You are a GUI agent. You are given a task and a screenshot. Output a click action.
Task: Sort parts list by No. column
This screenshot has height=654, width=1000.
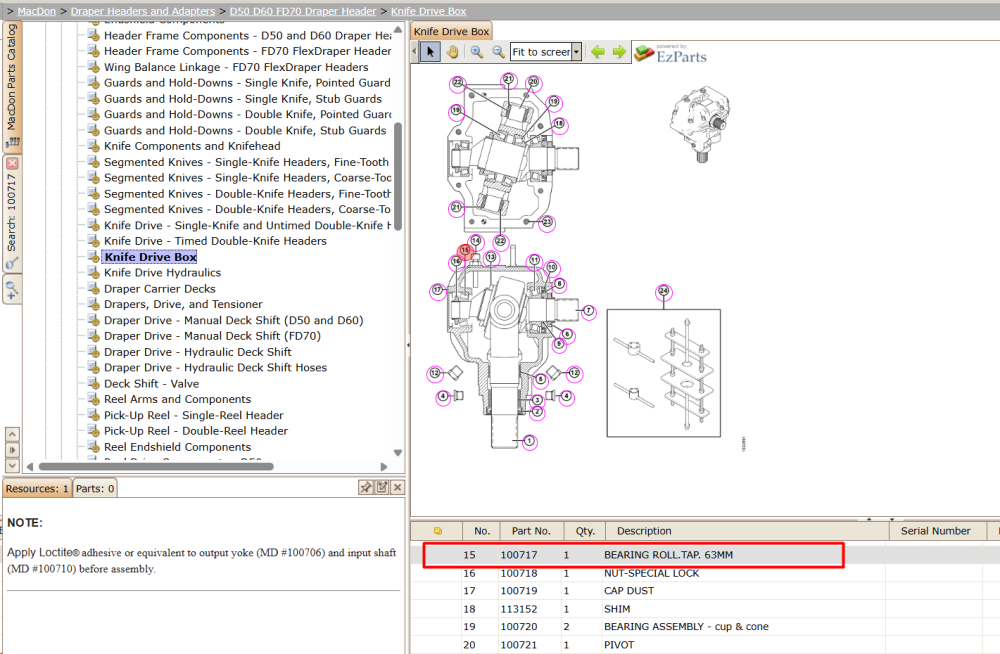(482, 531)
